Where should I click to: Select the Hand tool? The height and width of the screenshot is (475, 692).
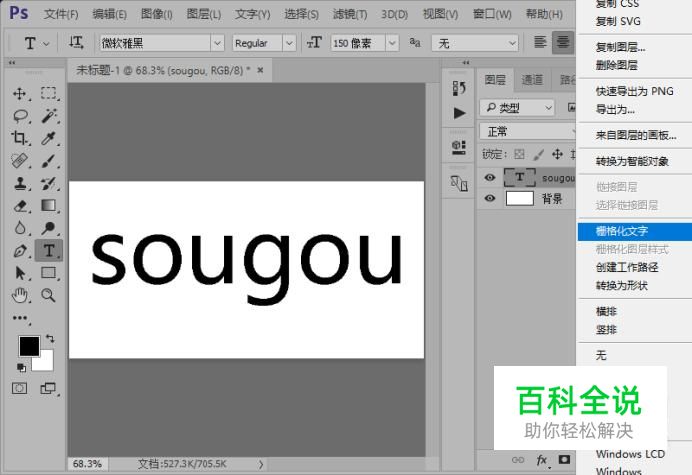[19, 295]
